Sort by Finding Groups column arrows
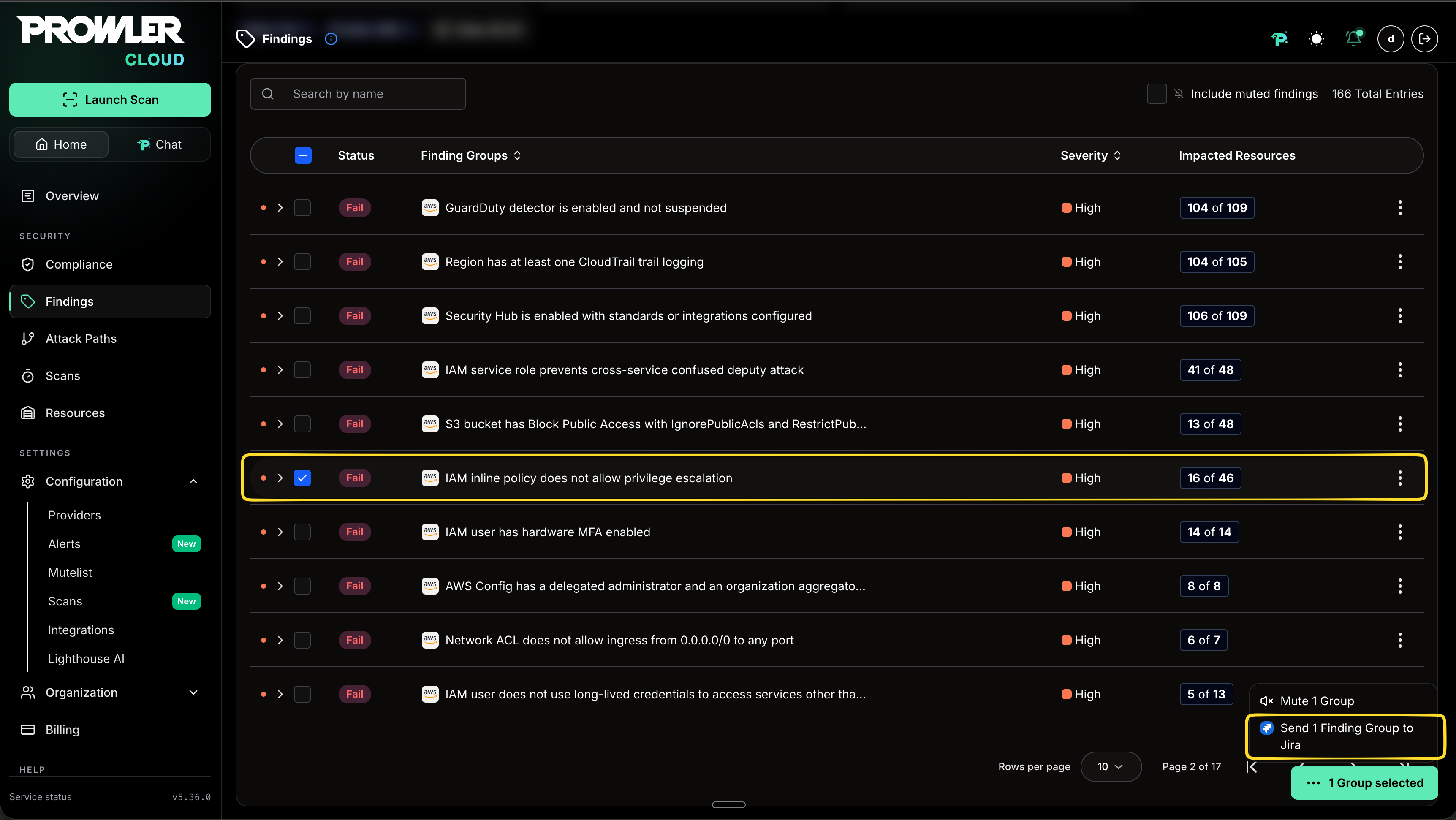The height and width of the screenshot is (820, 1456). (517, 155)
